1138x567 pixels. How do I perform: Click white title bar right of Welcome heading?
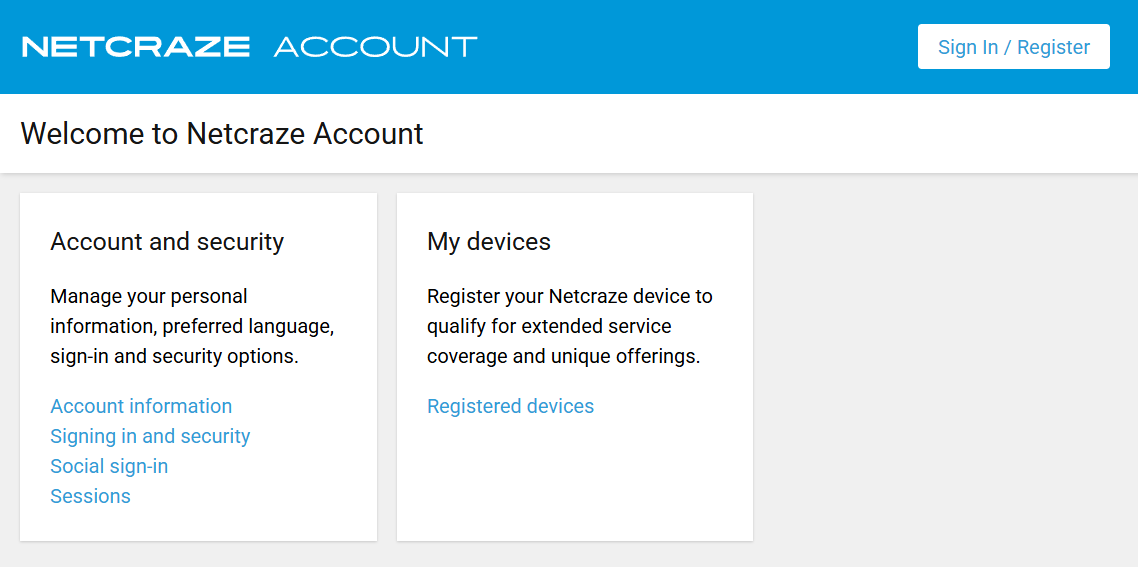click(x=780, y=134)
